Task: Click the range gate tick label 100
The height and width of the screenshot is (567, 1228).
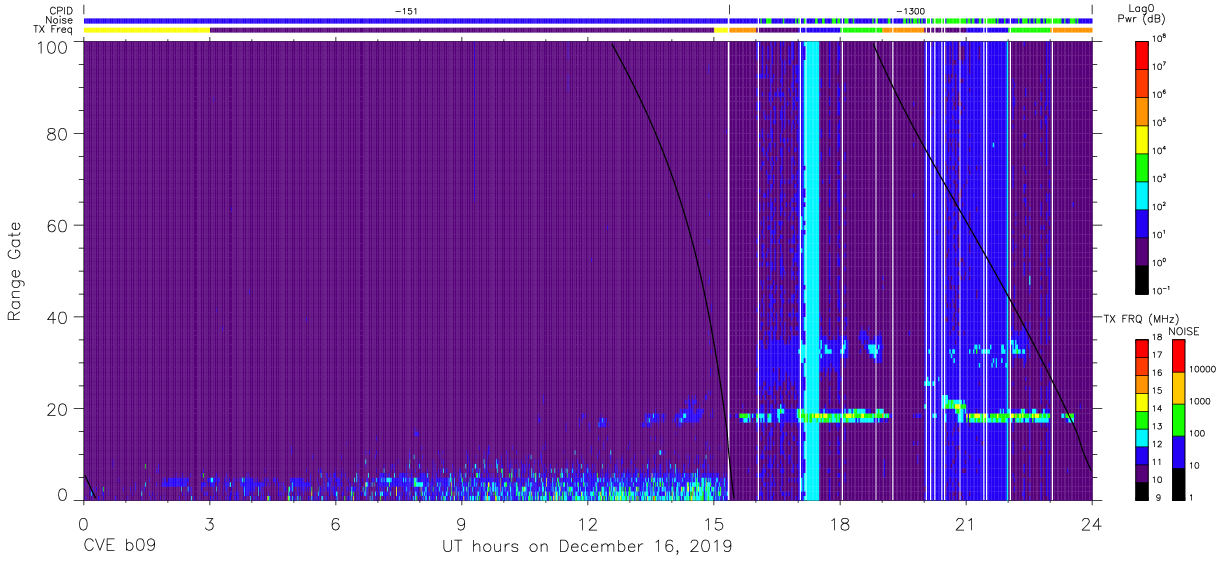Action: pos(54,46)
